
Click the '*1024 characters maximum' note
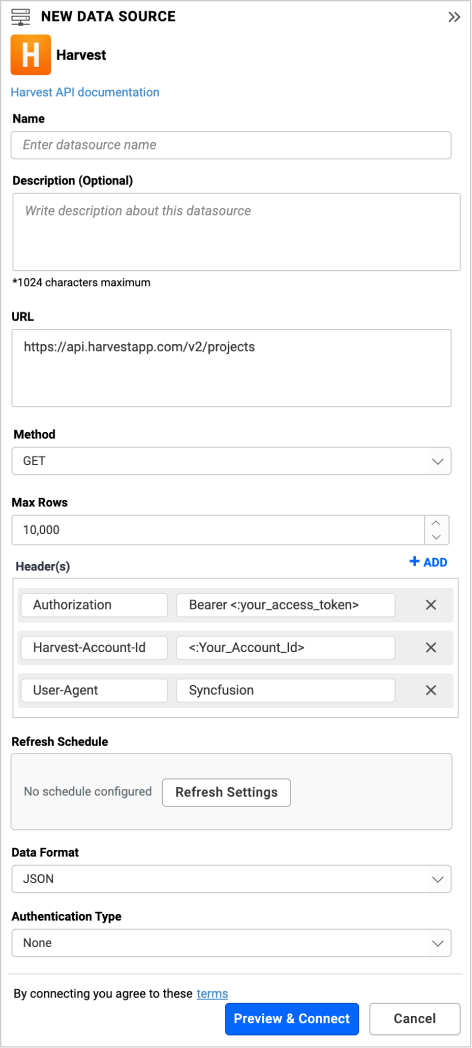tap(82, 282)
